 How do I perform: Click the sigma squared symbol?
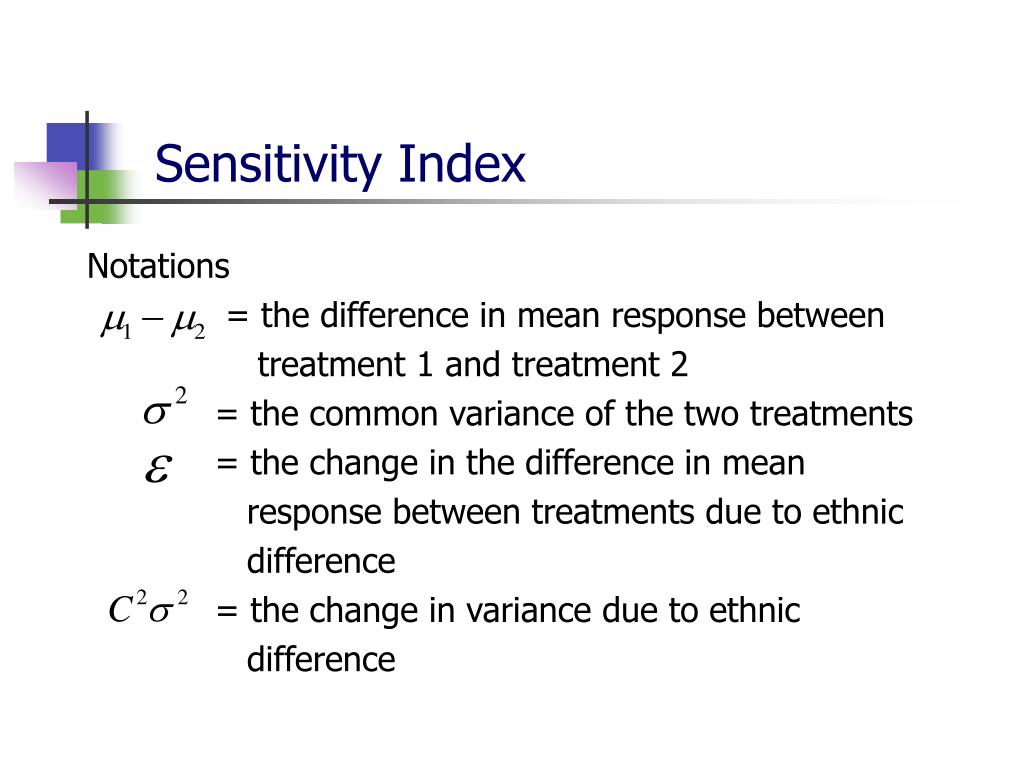(x=165, y=406)
